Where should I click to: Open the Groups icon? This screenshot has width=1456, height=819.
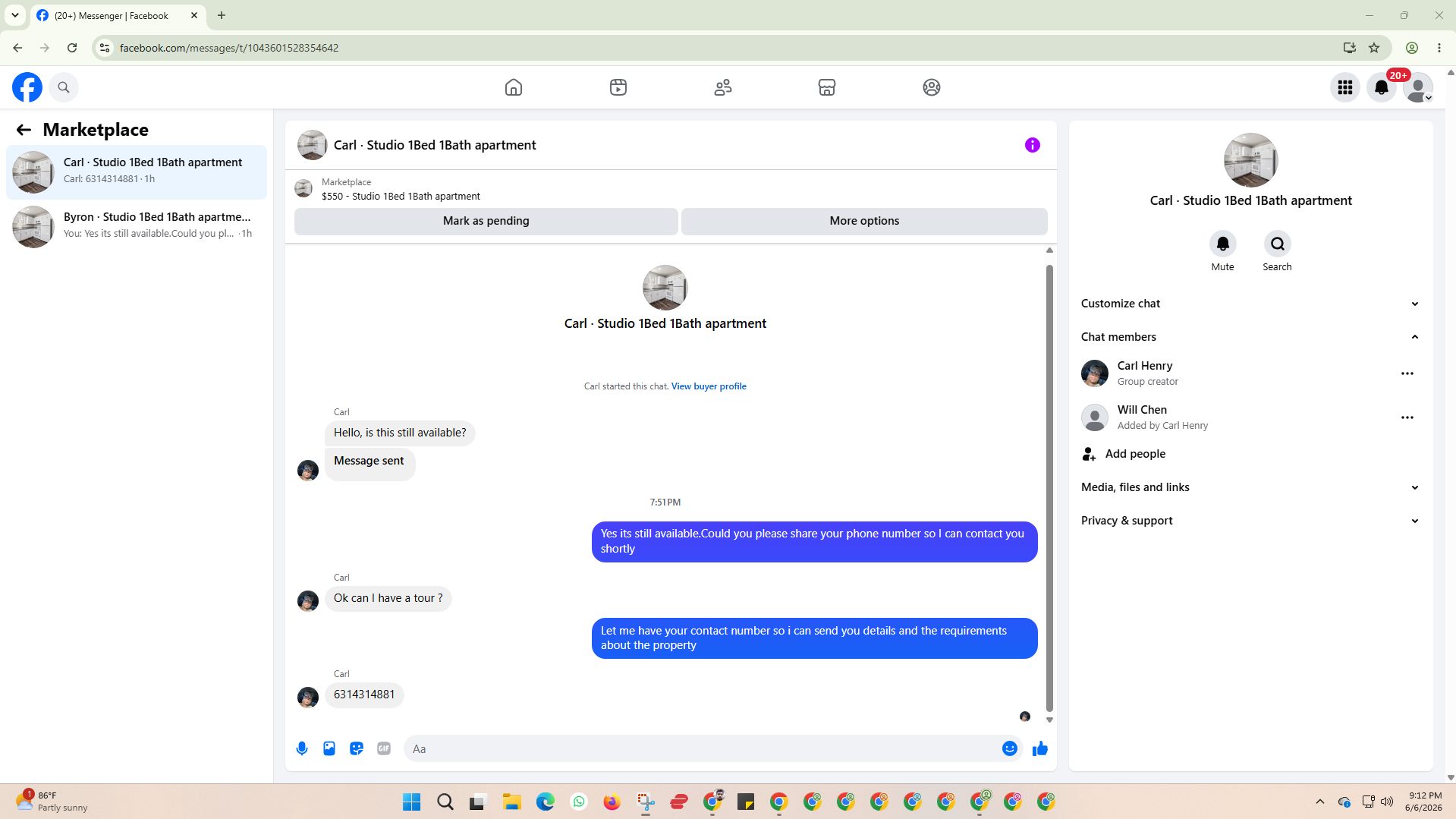pyautogui.click(x=932, y=87)
